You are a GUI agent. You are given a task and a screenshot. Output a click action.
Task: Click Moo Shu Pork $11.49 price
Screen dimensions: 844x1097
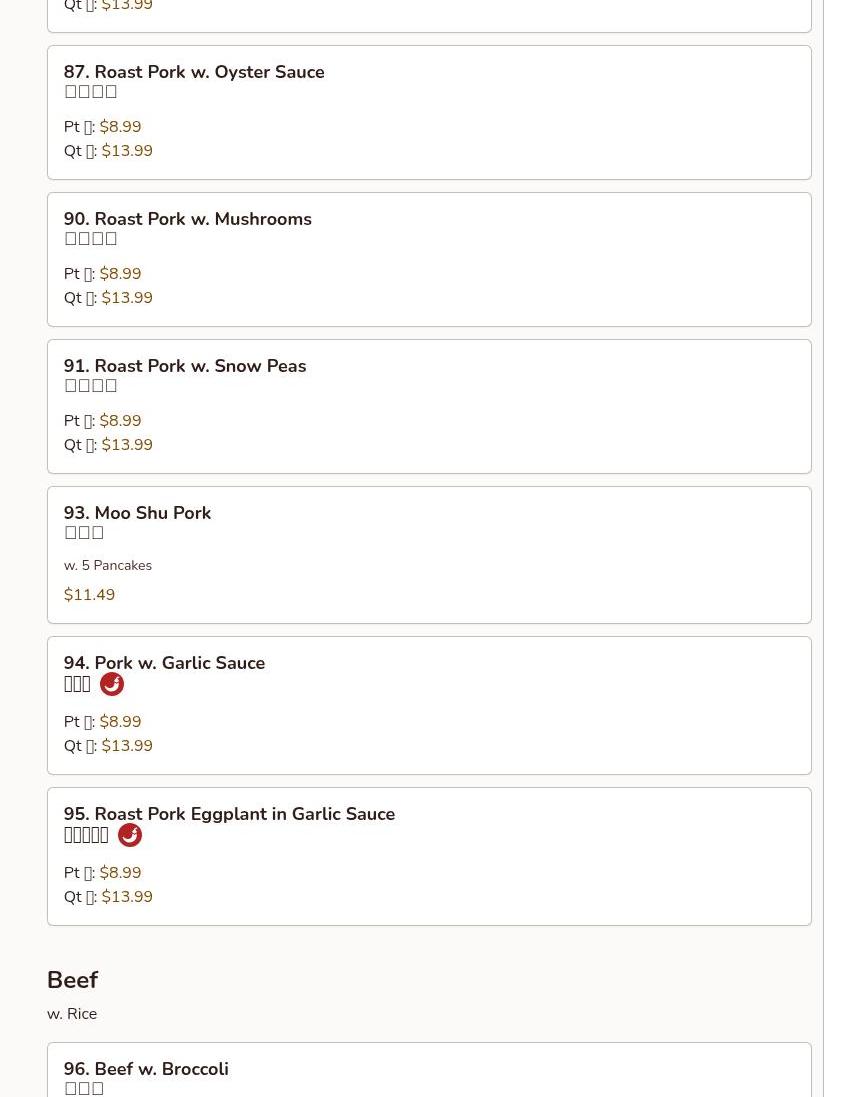tap(90, 596)
